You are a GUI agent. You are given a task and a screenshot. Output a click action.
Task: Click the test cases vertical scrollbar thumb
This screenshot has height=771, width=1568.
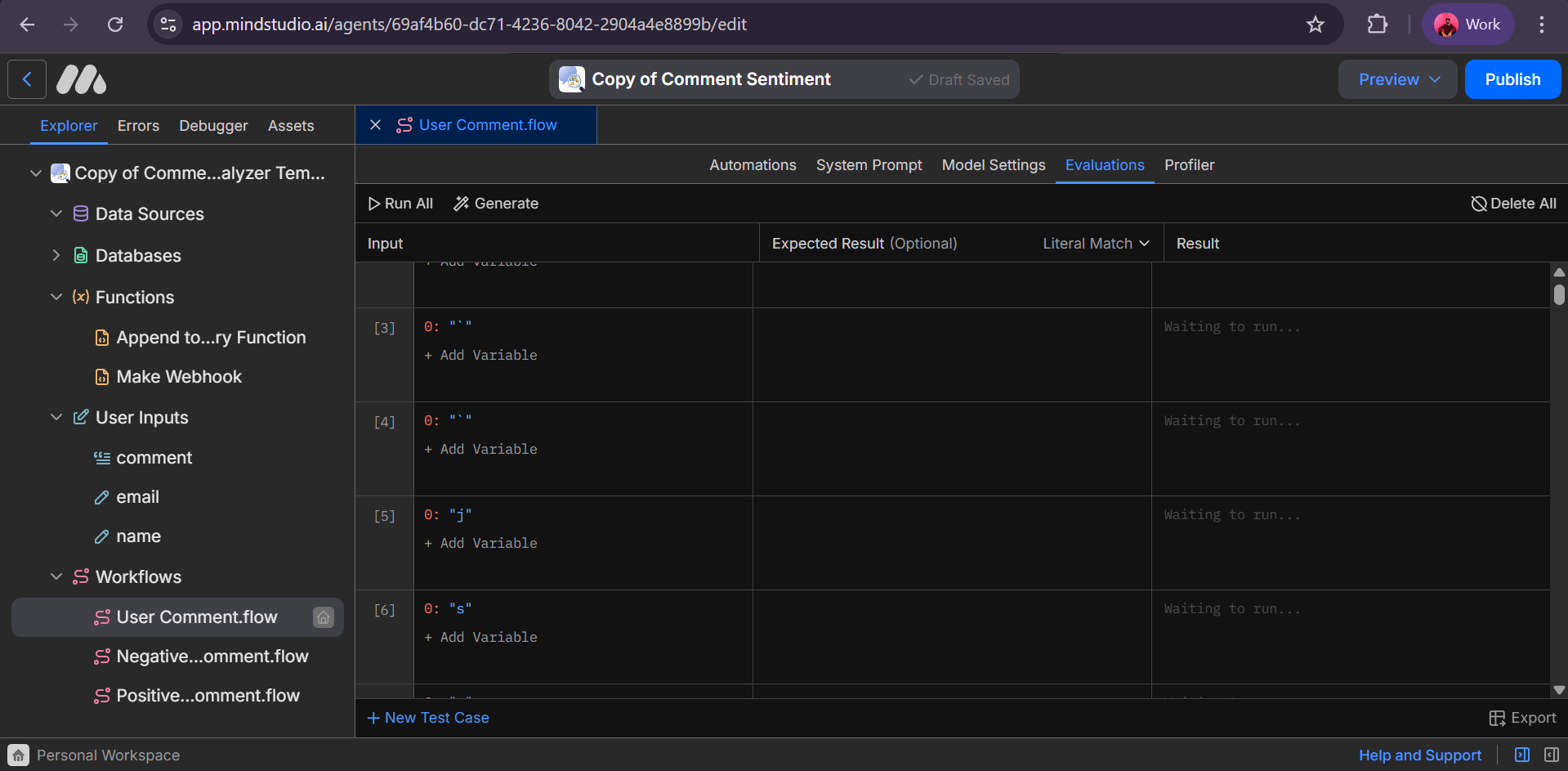[1559, 294]
